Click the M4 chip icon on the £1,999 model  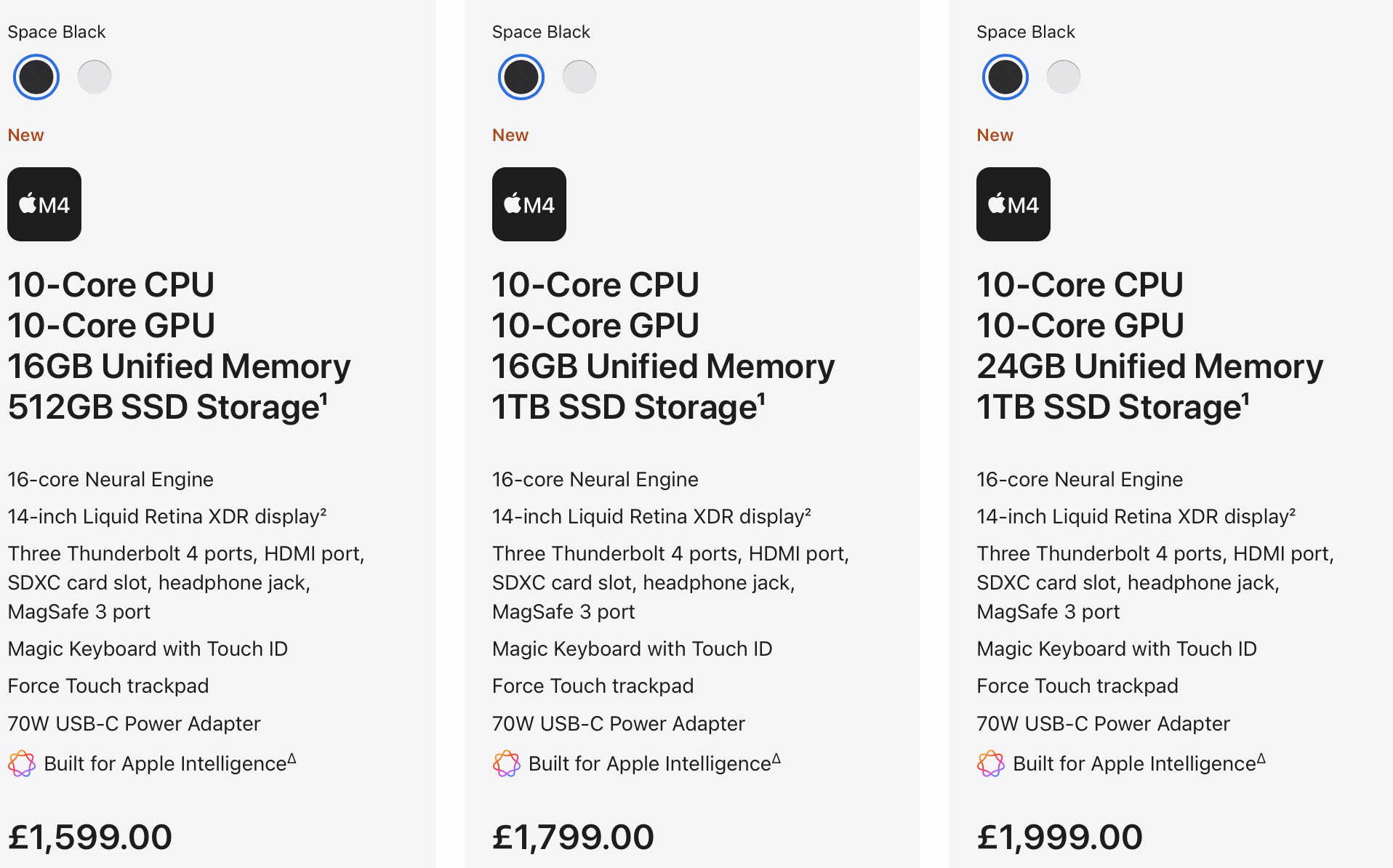[x=1013, y=204]
